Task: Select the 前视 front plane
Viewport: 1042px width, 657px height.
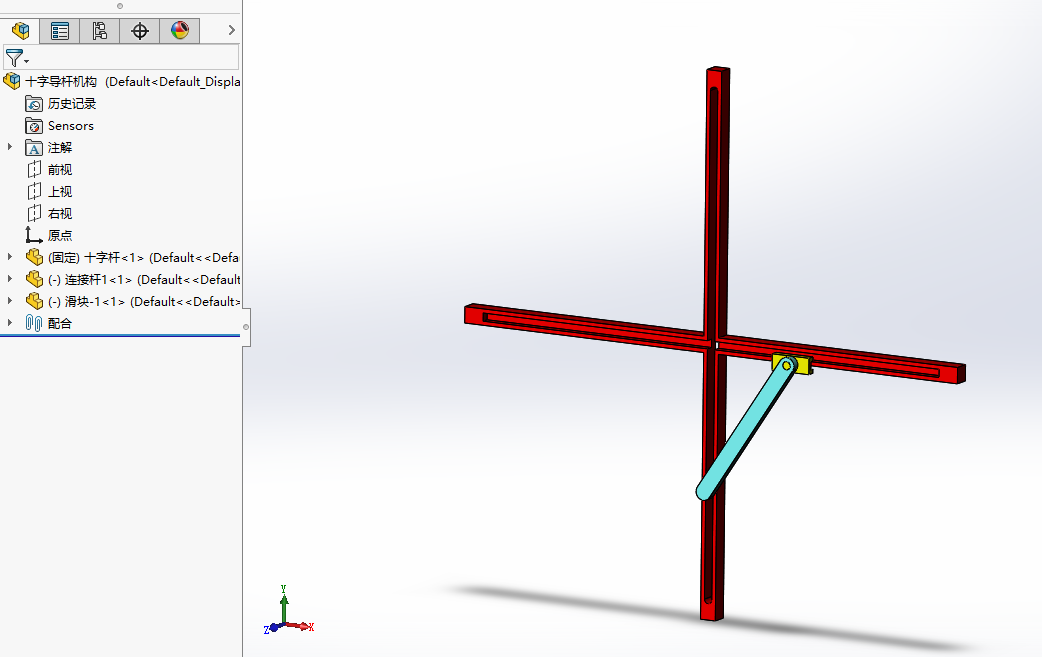Action: point(60,169)
